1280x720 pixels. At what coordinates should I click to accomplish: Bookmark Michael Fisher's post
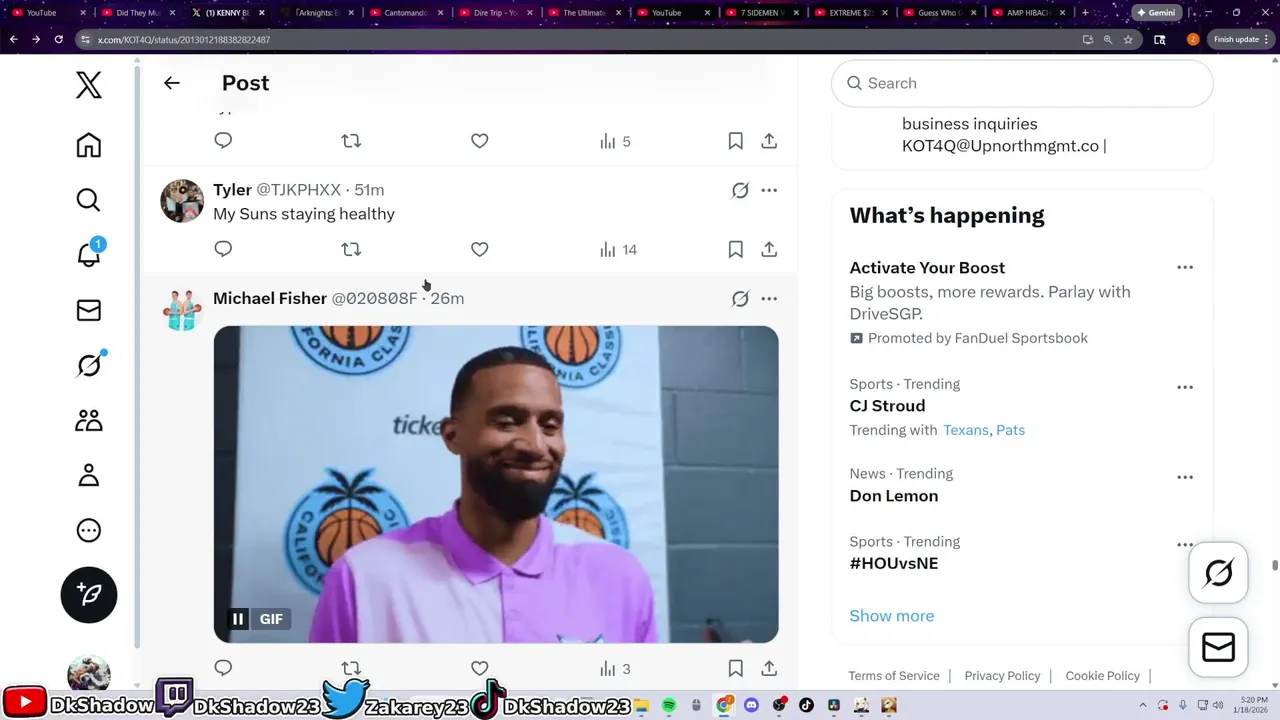736,668
